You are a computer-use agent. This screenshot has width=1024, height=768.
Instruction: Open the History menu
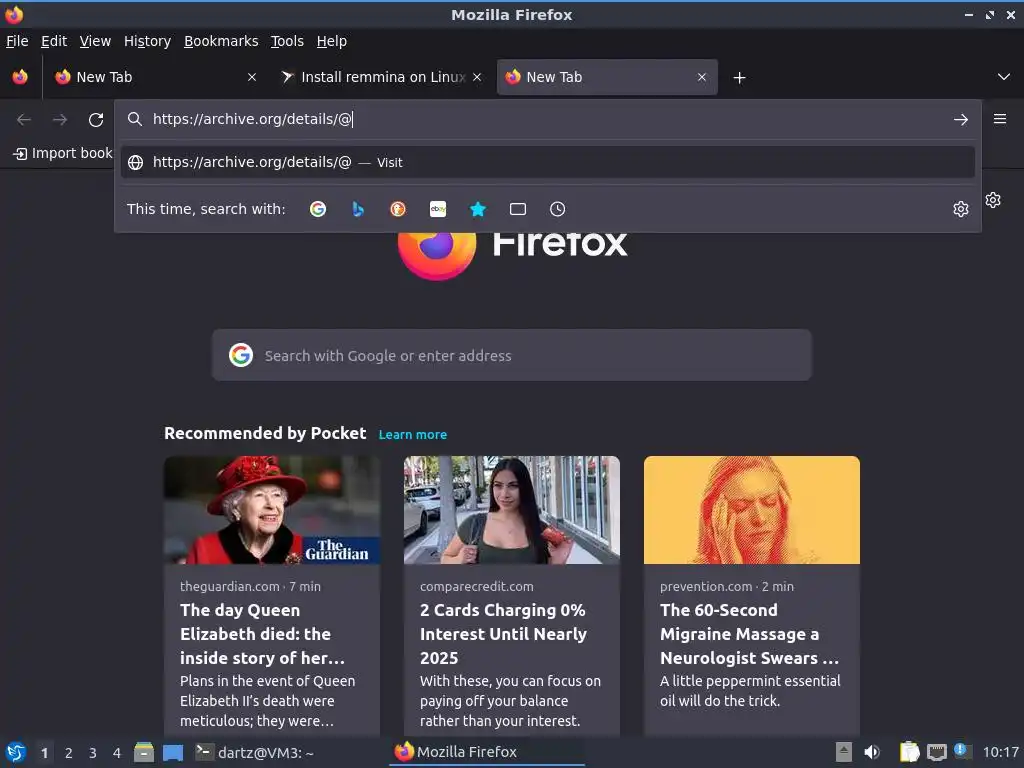pyautogui.click(x=147, y=41)
